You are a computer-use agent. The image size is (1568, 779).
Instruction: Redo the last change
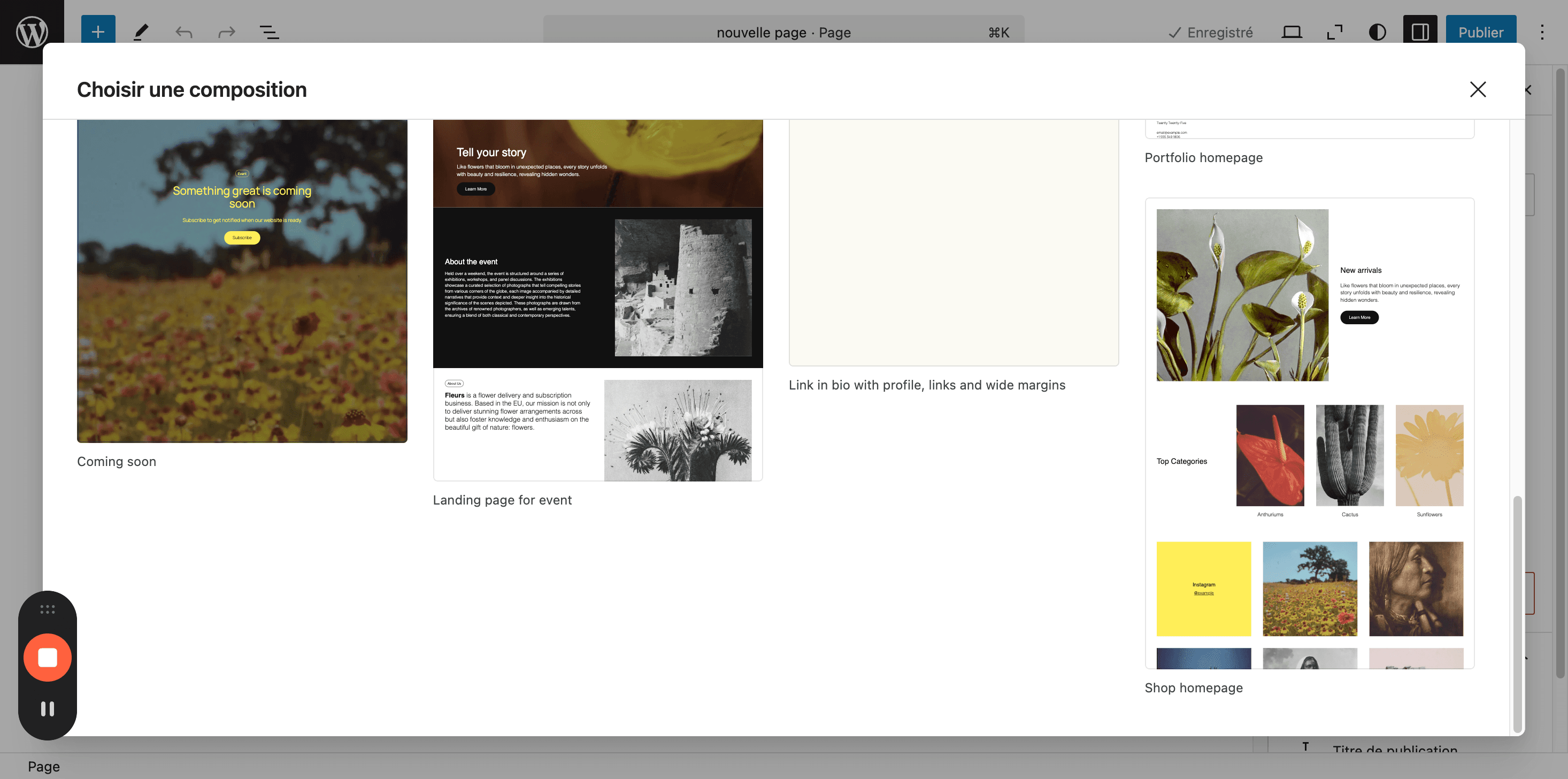coord(226,32)
